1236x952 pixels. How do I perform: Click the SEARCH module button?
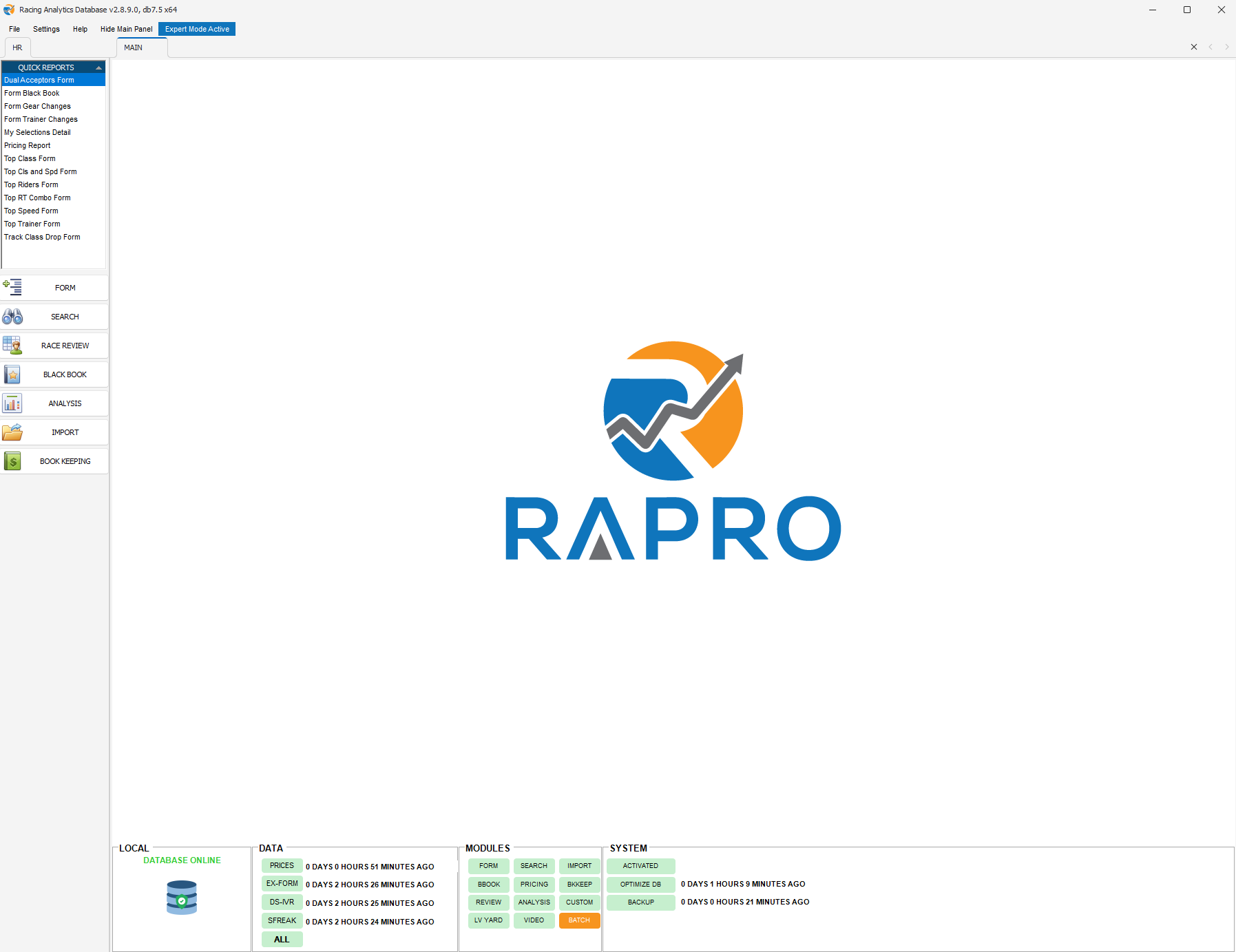534,866
